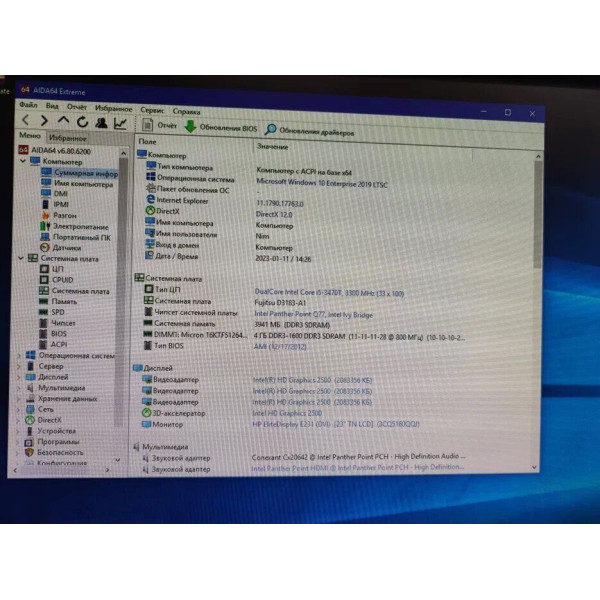Click the CPUID icon in the tree
600x600 pixels.
(x=44, y=280)
